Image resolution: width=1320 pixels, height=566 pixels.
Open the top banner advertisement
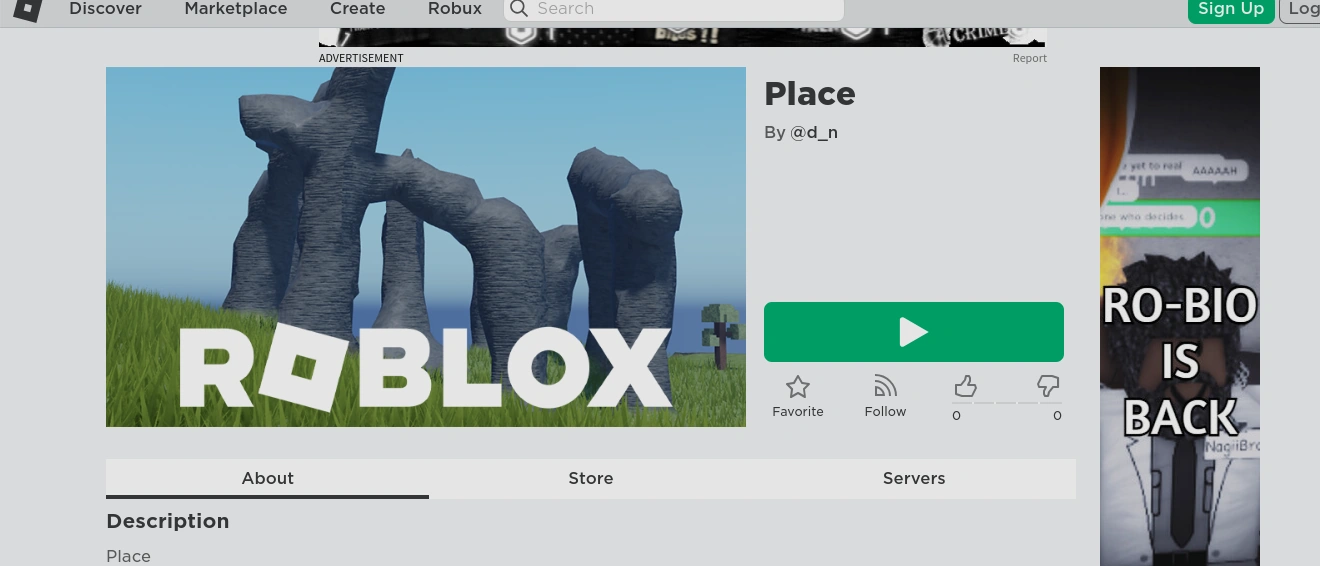(682, 37)
